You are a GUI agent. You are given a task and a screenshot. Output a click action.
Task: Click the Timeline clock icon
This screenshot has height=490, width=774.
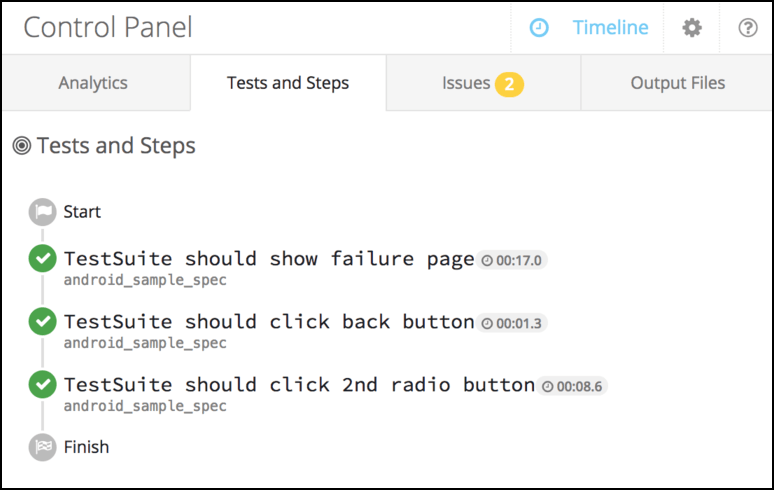point(539,28)
